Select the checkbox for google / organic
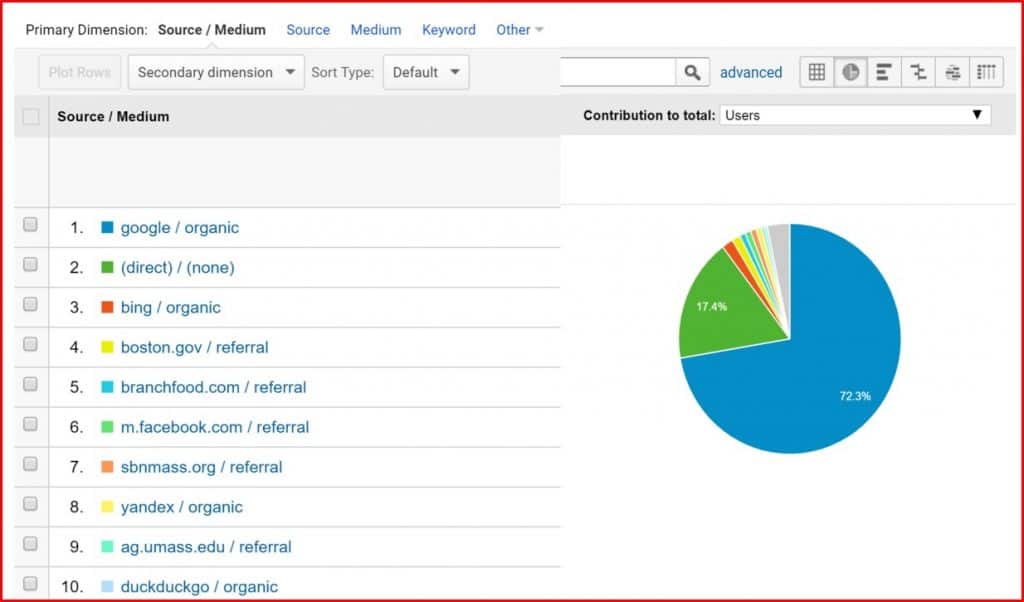This screenshot has height=602, width=1024. click(x=31, y=225)
